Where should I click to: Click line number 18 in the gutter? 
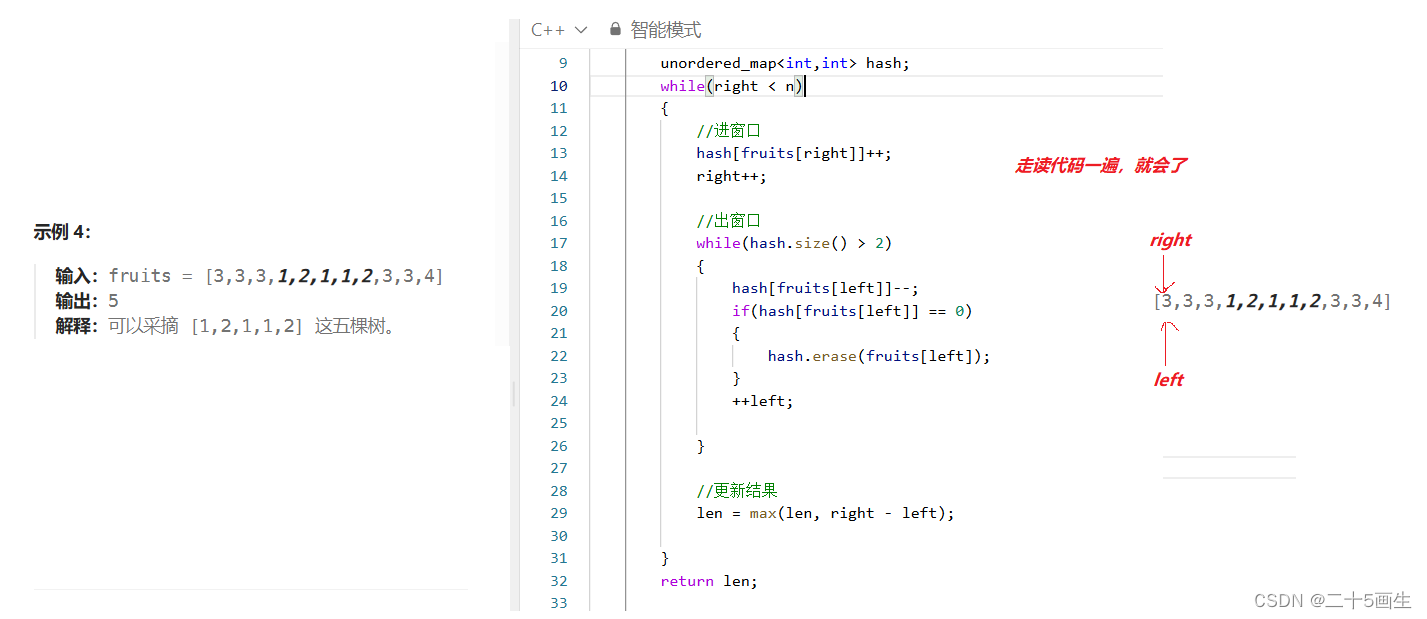tap(559, 266)
